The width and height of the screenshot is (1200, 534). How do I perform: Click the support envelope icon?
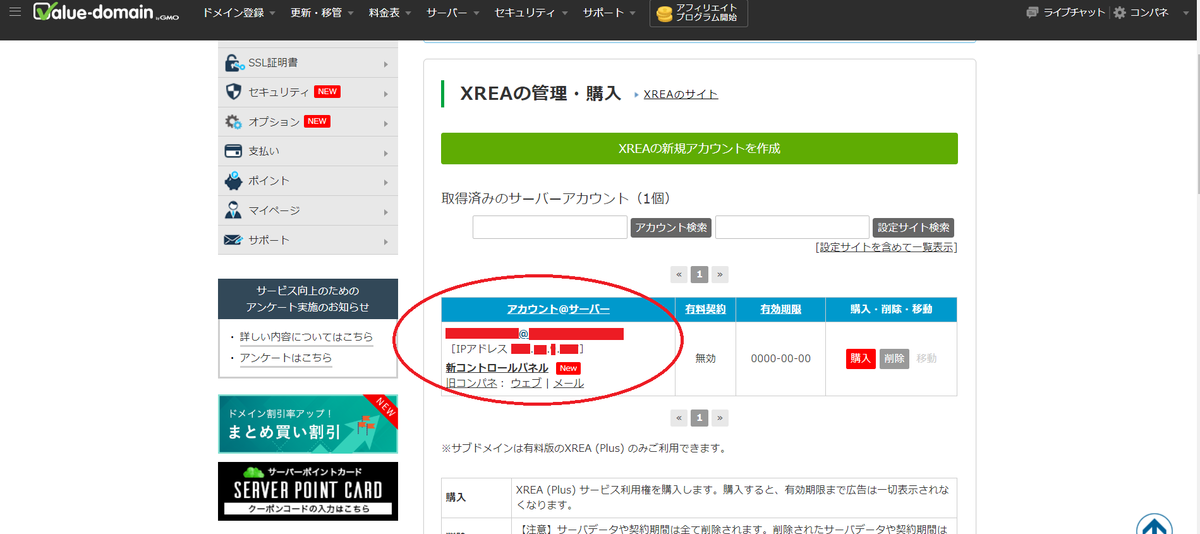point(233,240)
